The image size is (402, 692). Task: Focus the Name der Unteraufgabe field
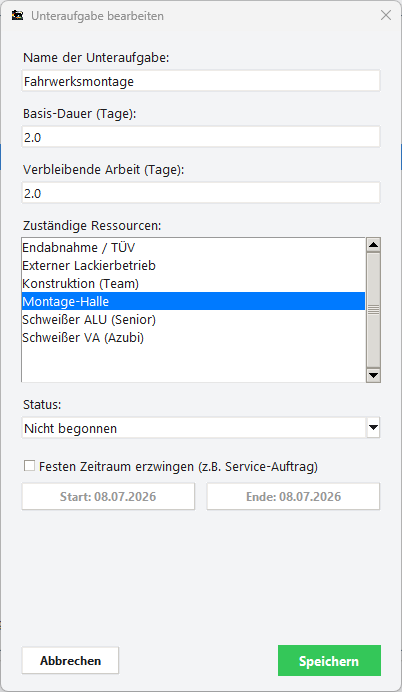(x=201, y=81)
